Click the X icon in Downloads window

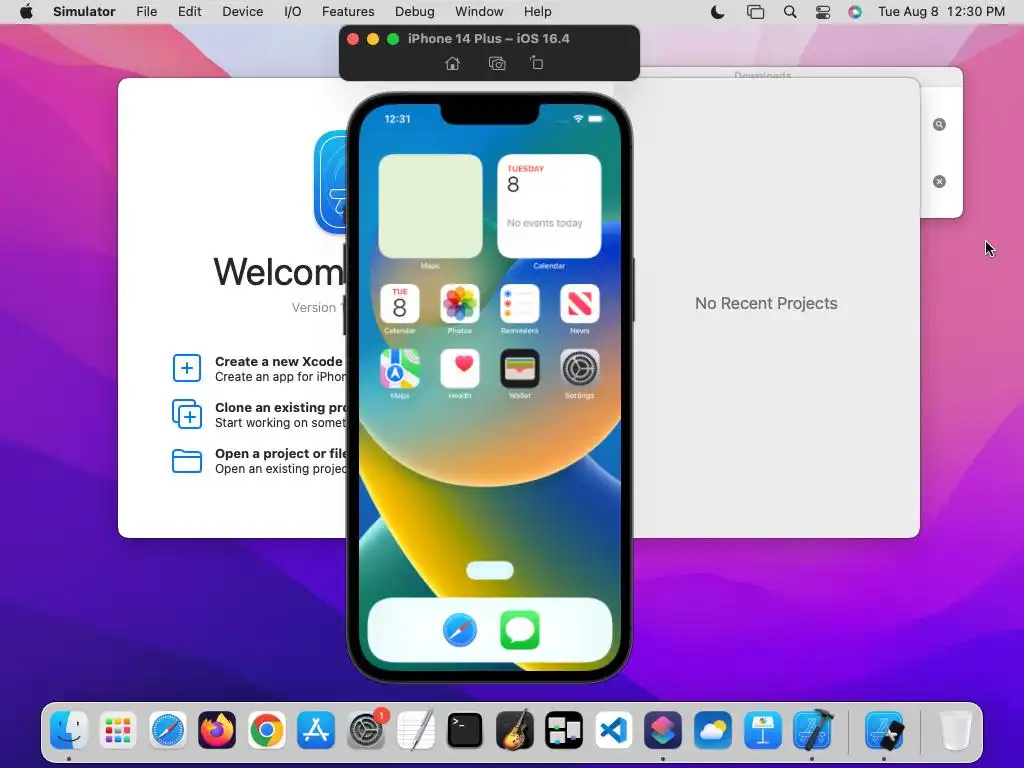[939, 182]
